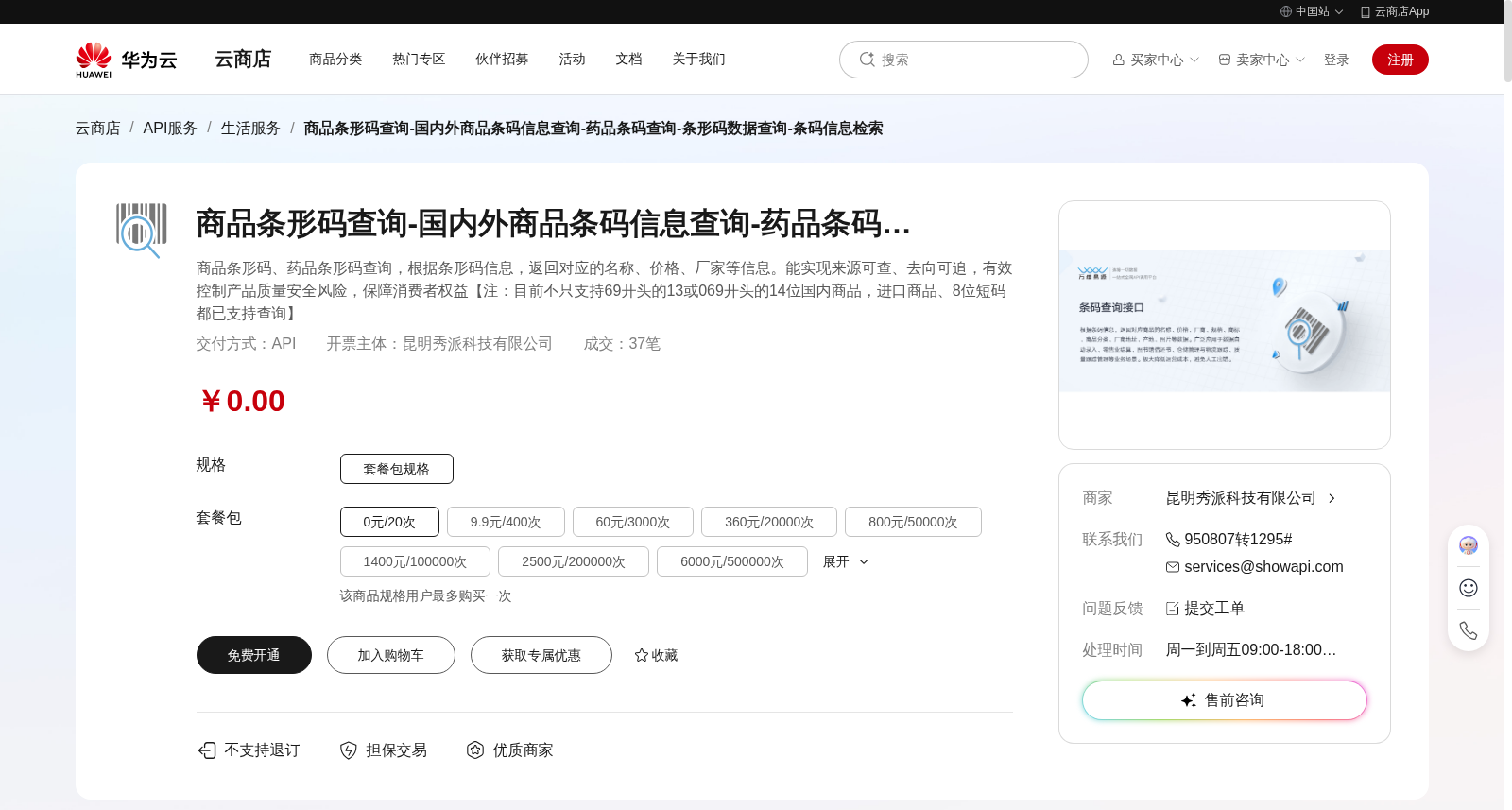
Task: Click the 登录 link
Action: click(1336, 60)
